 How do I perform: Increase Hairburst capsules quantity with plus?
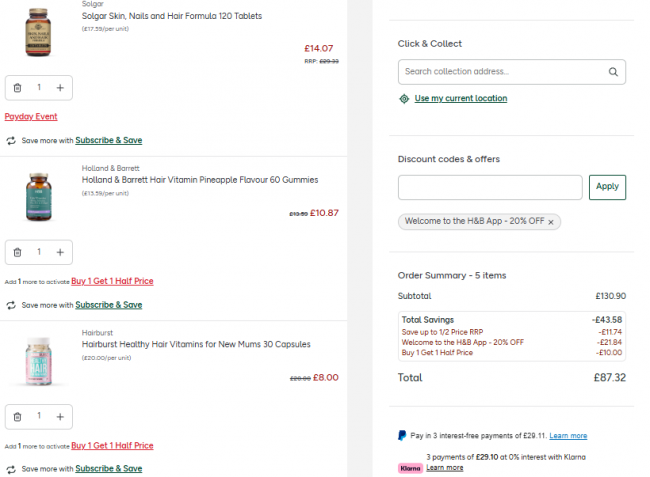tap(60, 416)
